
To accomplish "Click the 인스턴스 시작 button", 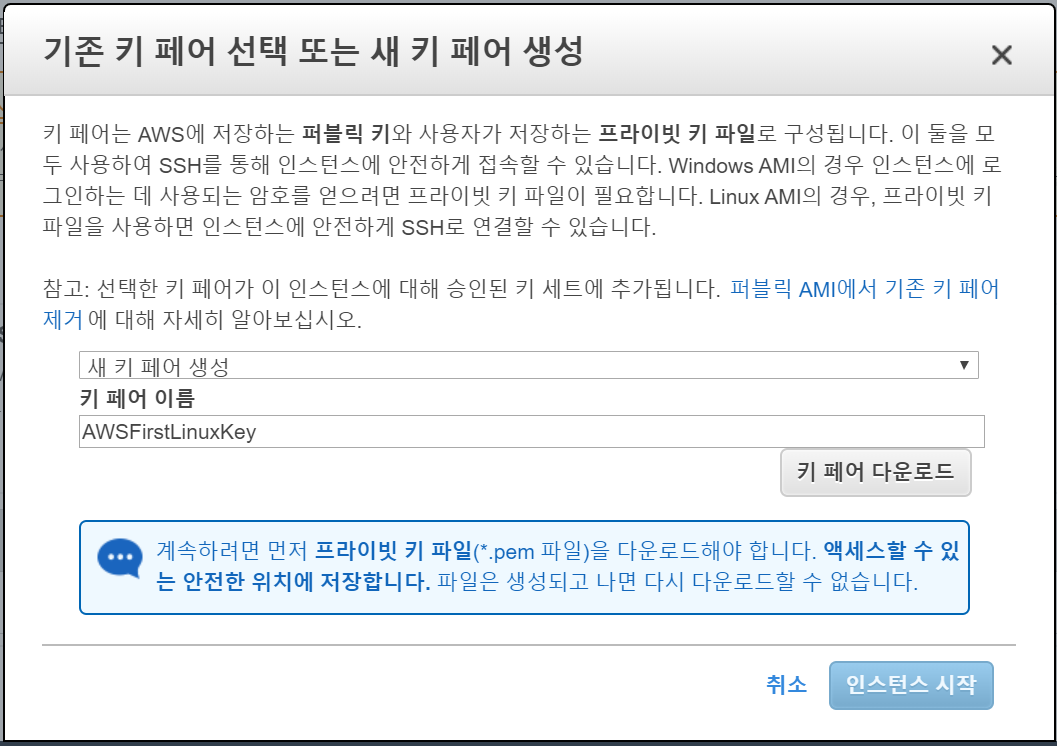I will tap(911, 685).
